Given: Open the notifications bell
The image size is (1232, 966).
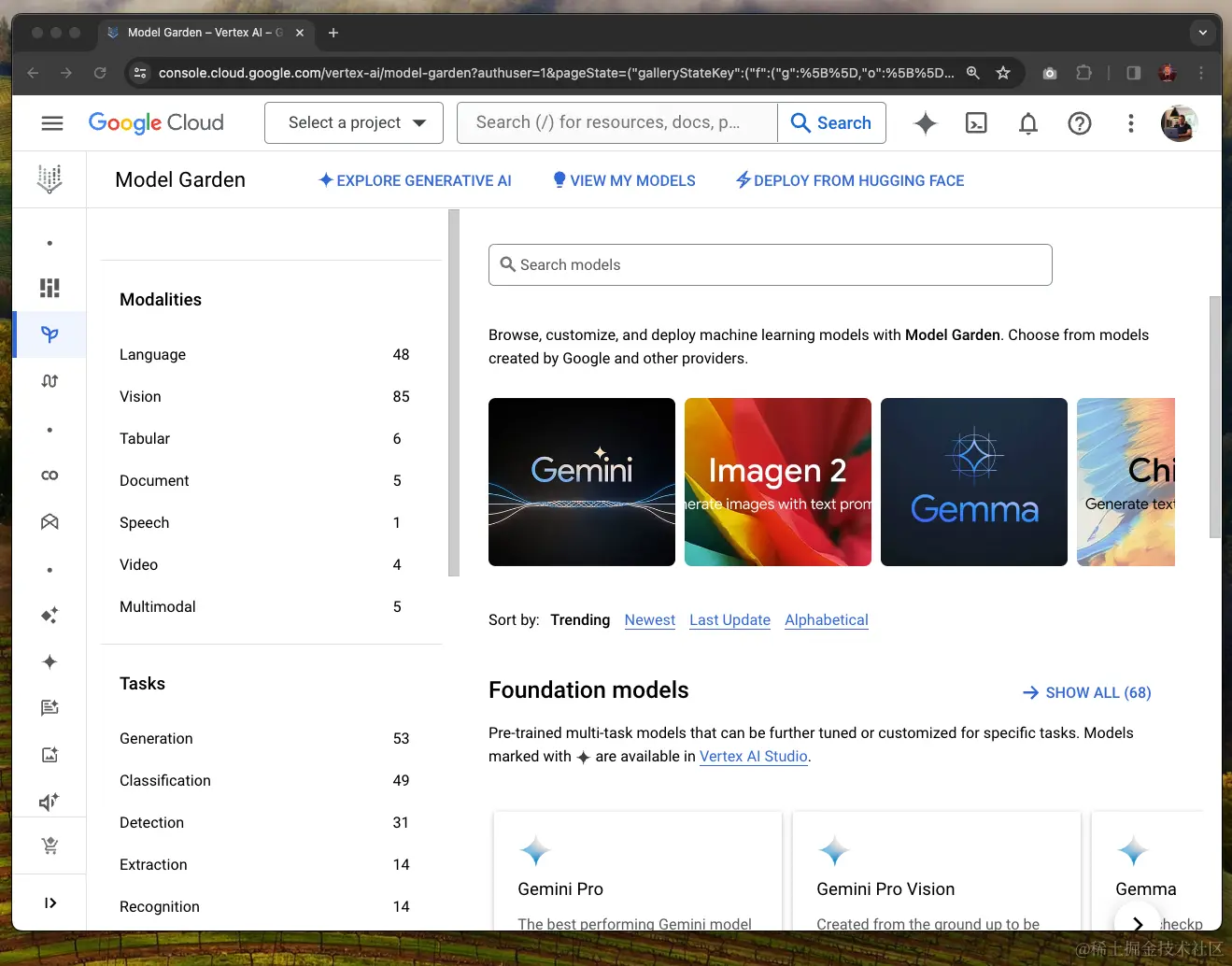Looking at the screenshot, I should point(1028,122).
